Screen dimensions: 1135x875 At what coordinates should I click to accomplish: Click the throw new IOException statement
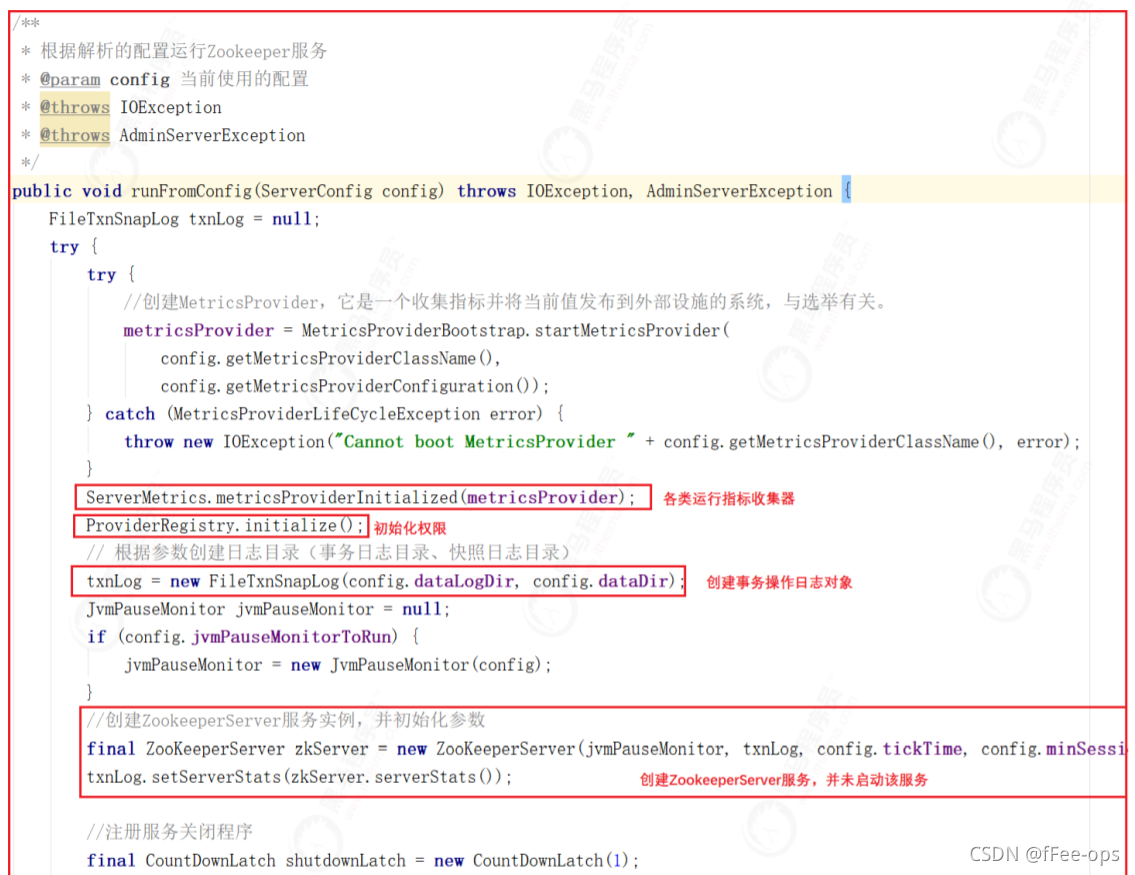click(x=602, y=441)
